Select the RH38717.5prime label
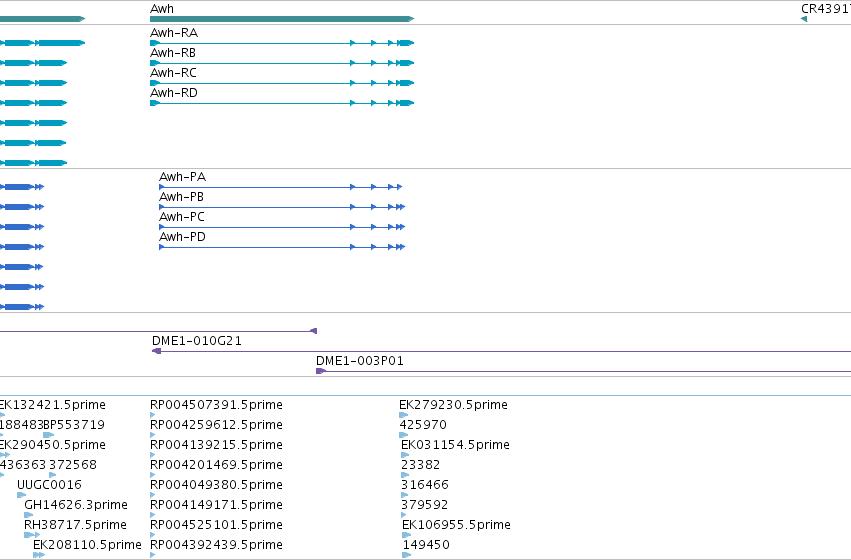The image size is (851, 560). click(75, 525)
